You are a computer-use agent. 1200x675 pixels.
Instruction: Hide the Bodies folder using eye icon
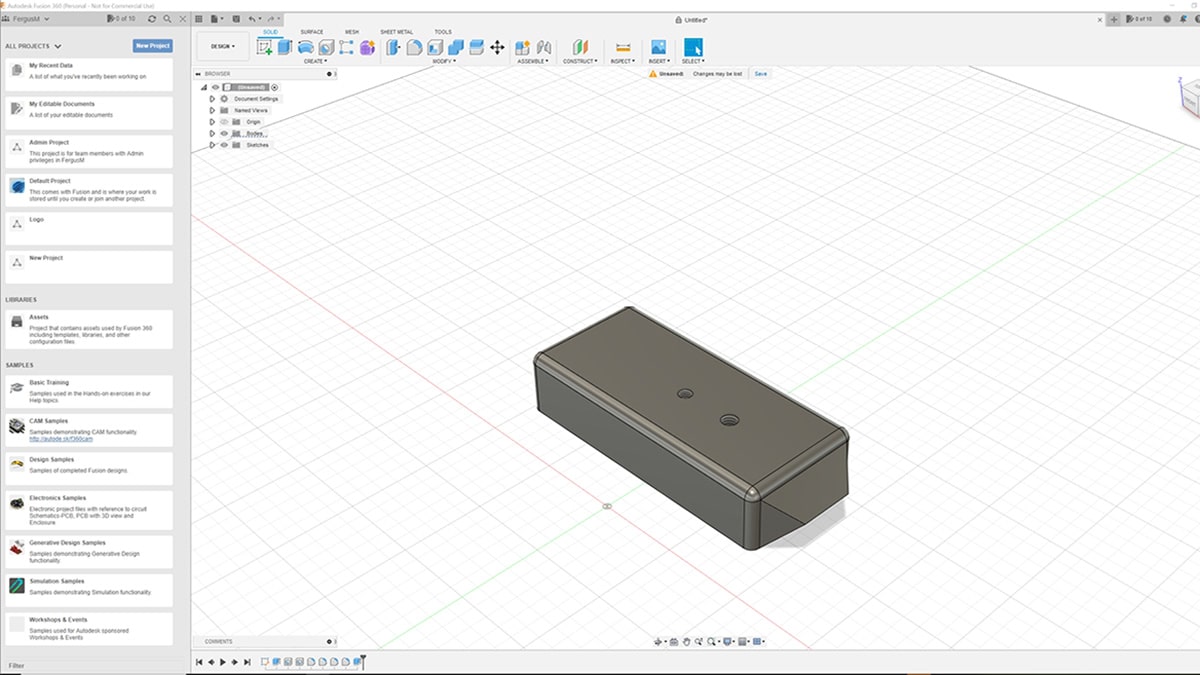click(x=224, y=133)
